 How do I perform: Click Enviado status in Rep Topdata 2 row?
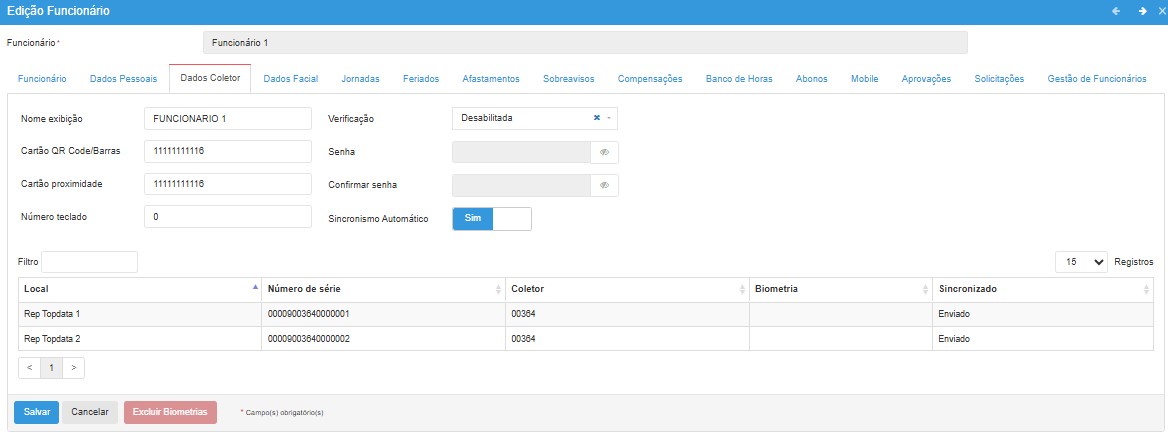(954, 338)
